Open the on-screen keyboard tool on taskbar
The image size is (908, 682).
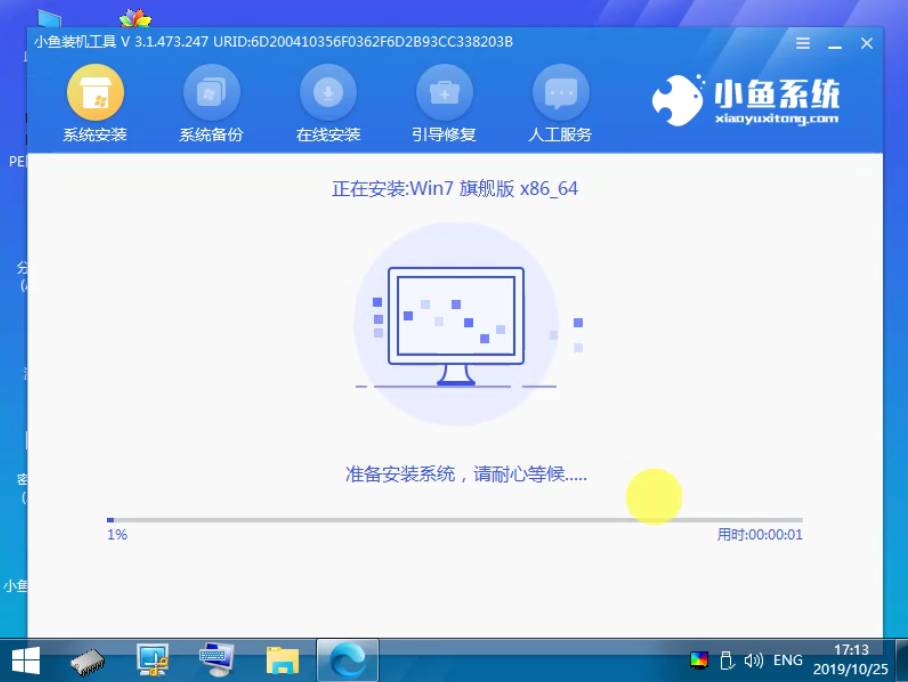pyautogui.click(x=218, y=660)
